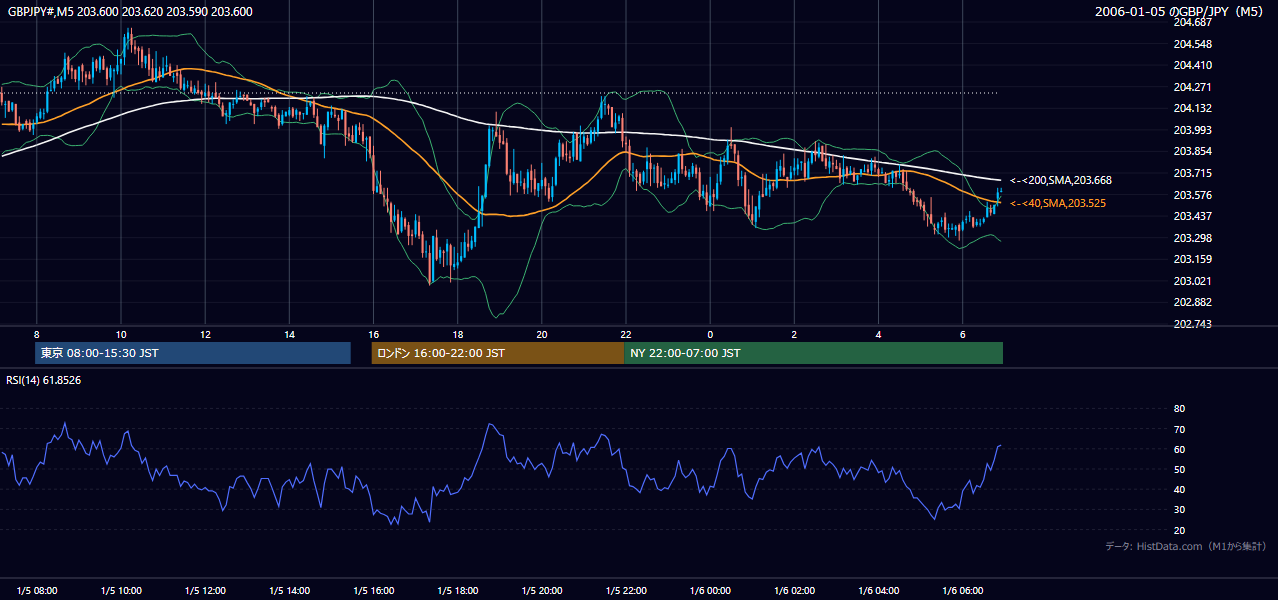Click the 1/5 14:00 bottom time label

click(x=289, y=590)
